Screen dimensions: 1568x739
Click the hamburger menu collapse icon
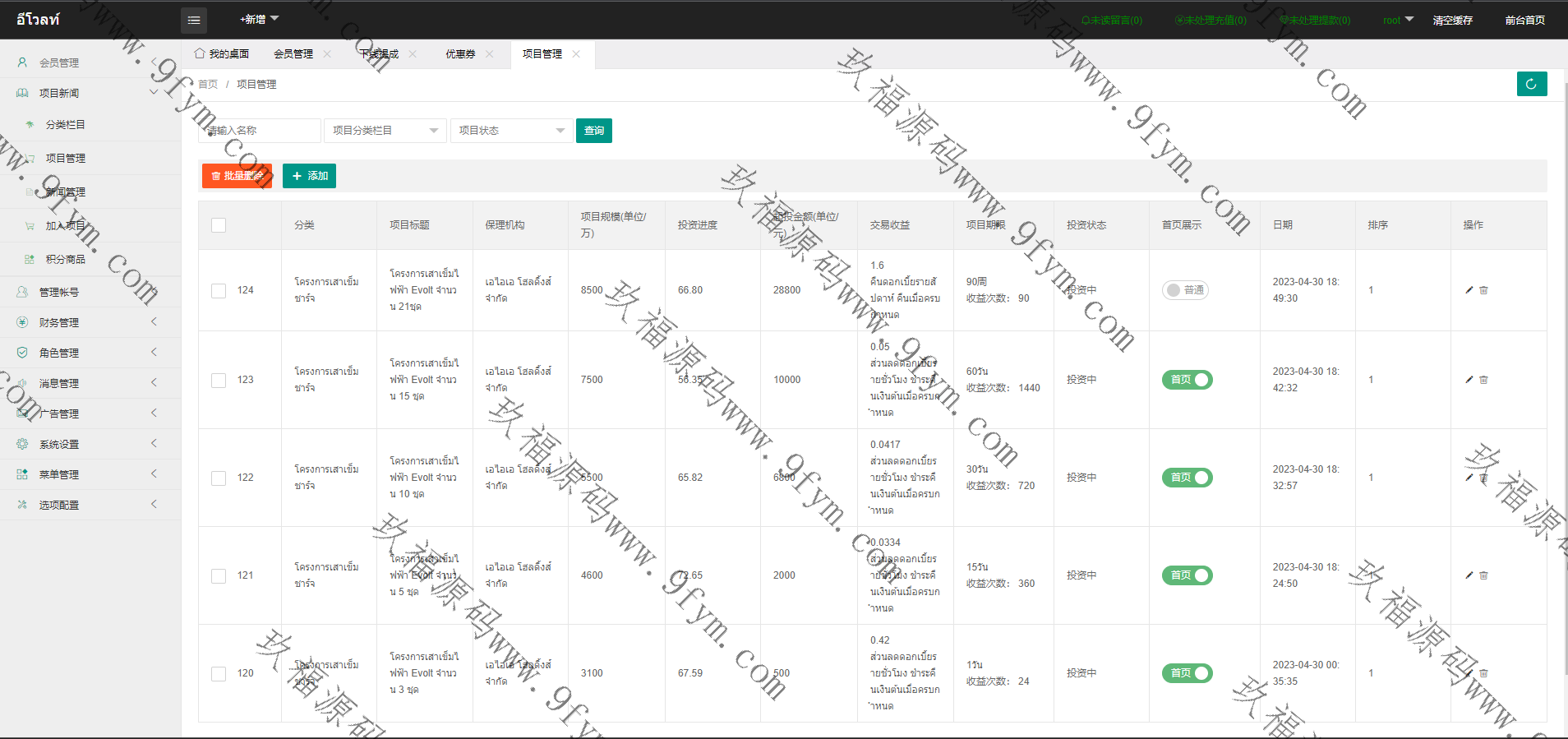[193, 21]
